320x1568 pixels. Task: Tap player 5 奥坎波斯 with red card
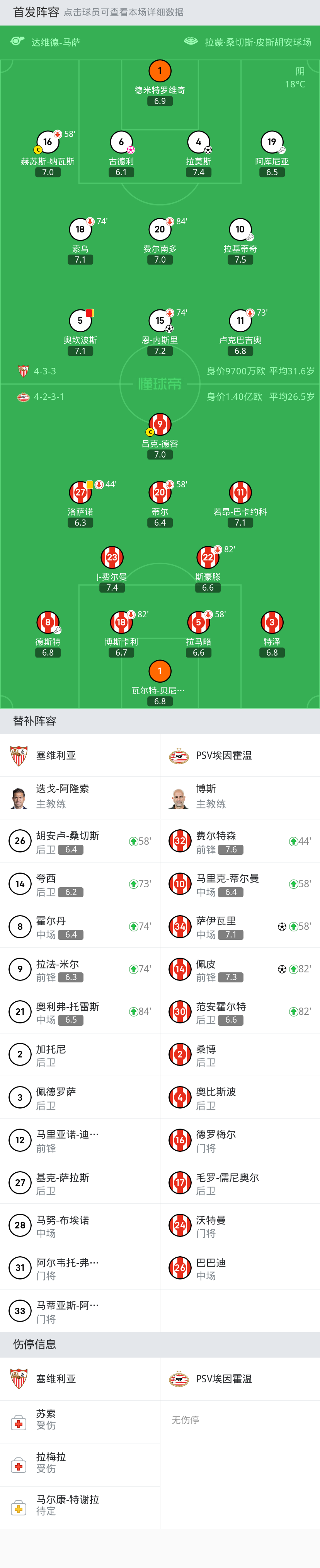pyautogui.click(x=80, y=321)
